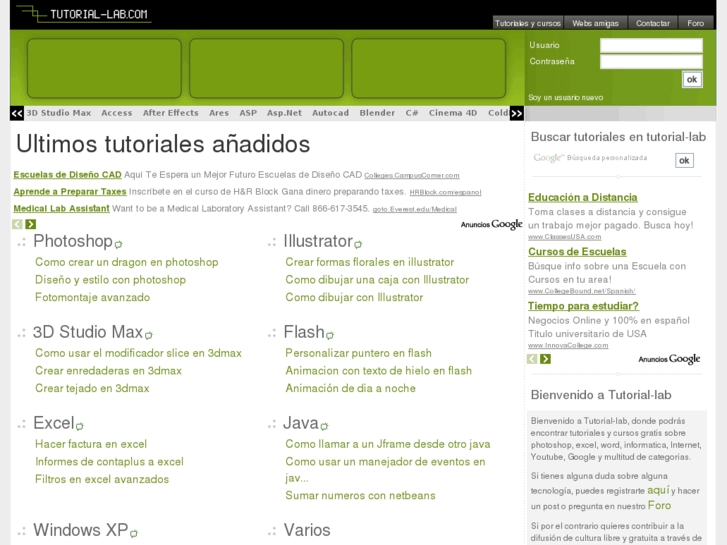Click the small icon next to Excel heading
Screen dimensions: 727x545
point(80,426)
